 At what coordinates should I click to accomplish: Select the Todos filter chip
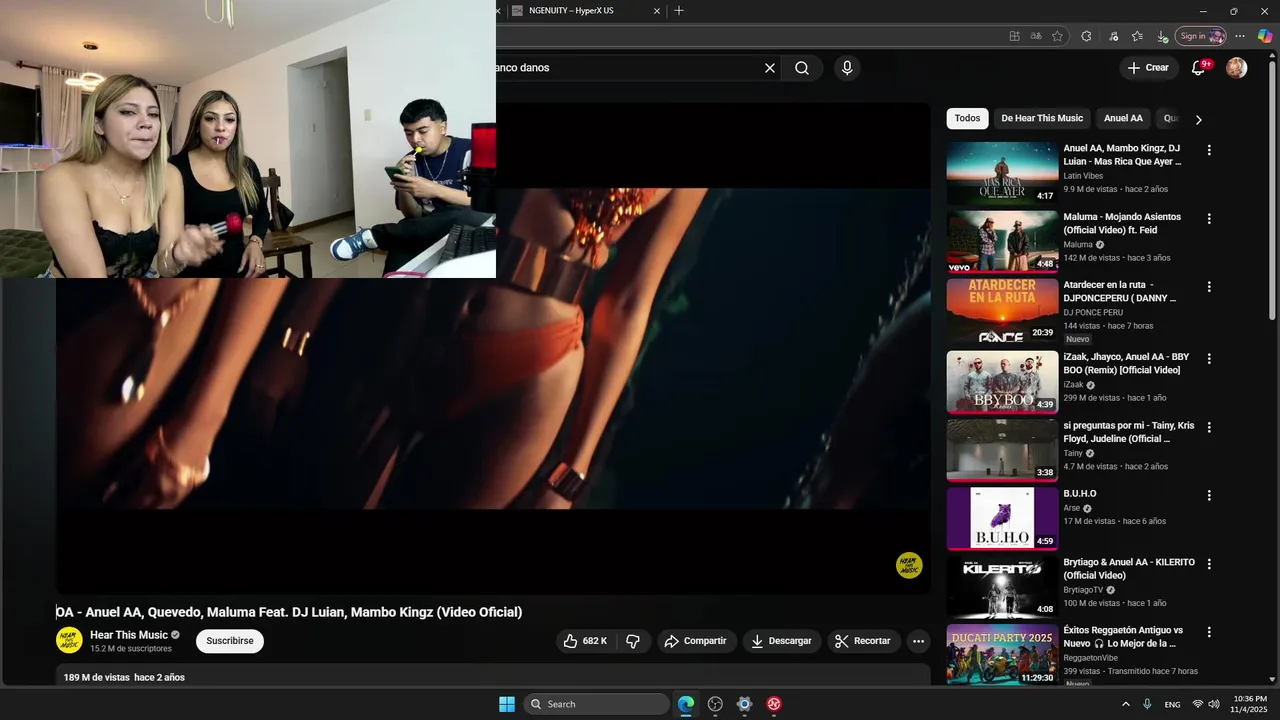967,118
